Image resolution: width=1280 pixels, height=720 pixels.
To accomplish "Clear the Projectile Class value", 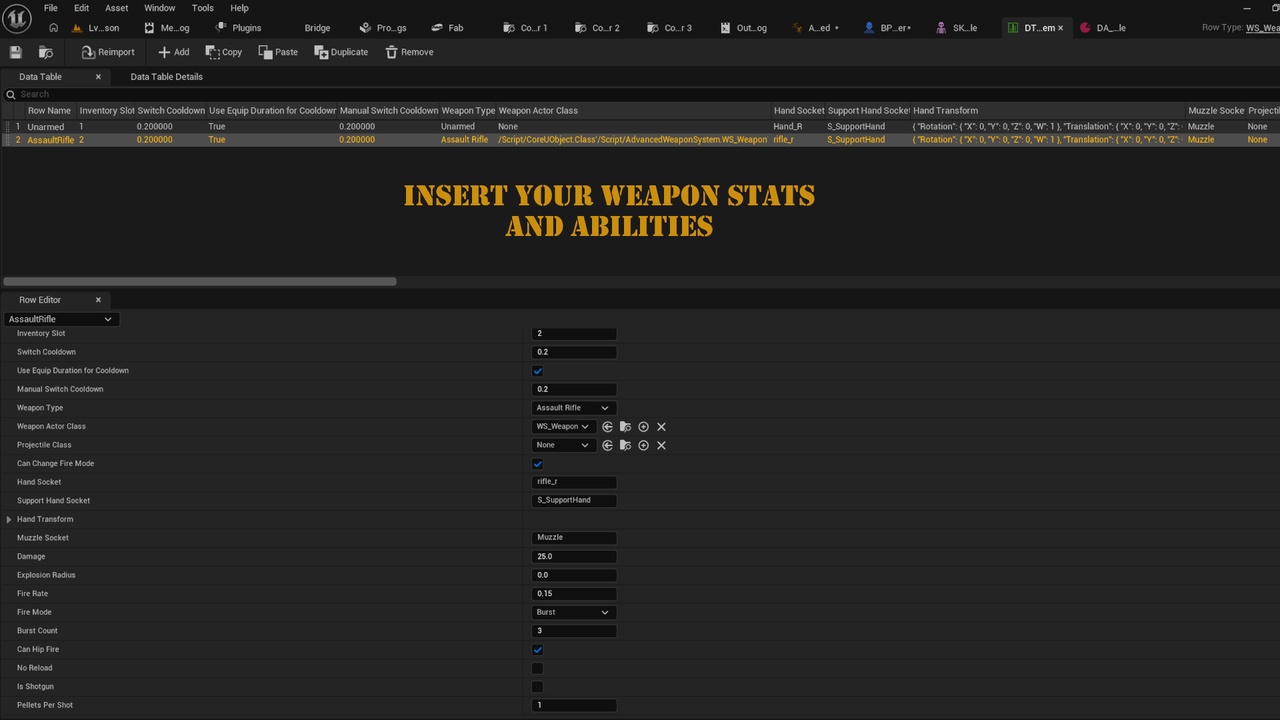I will click(661, 445).
